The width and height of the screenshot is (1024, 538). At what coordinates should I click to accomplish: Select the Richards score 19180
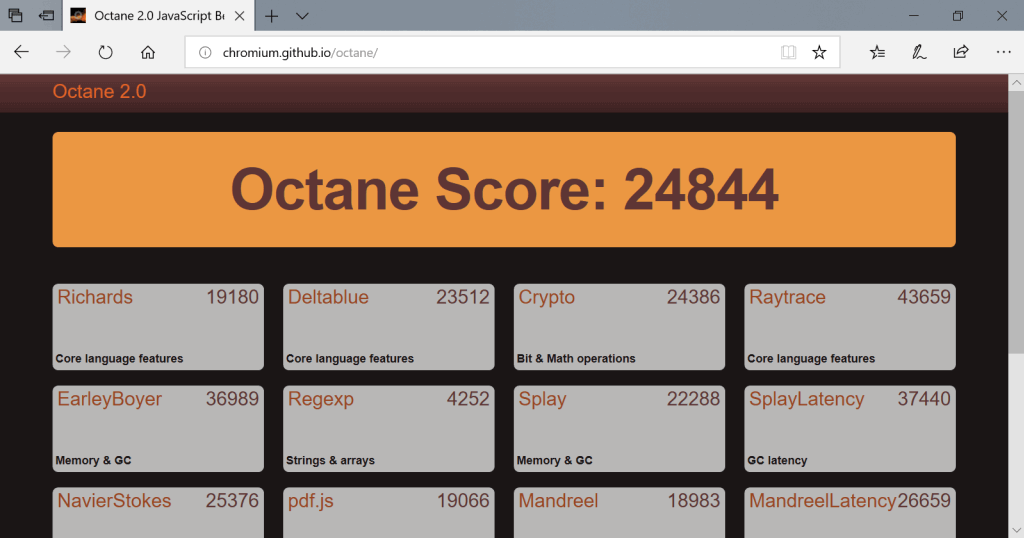point(232,297)
